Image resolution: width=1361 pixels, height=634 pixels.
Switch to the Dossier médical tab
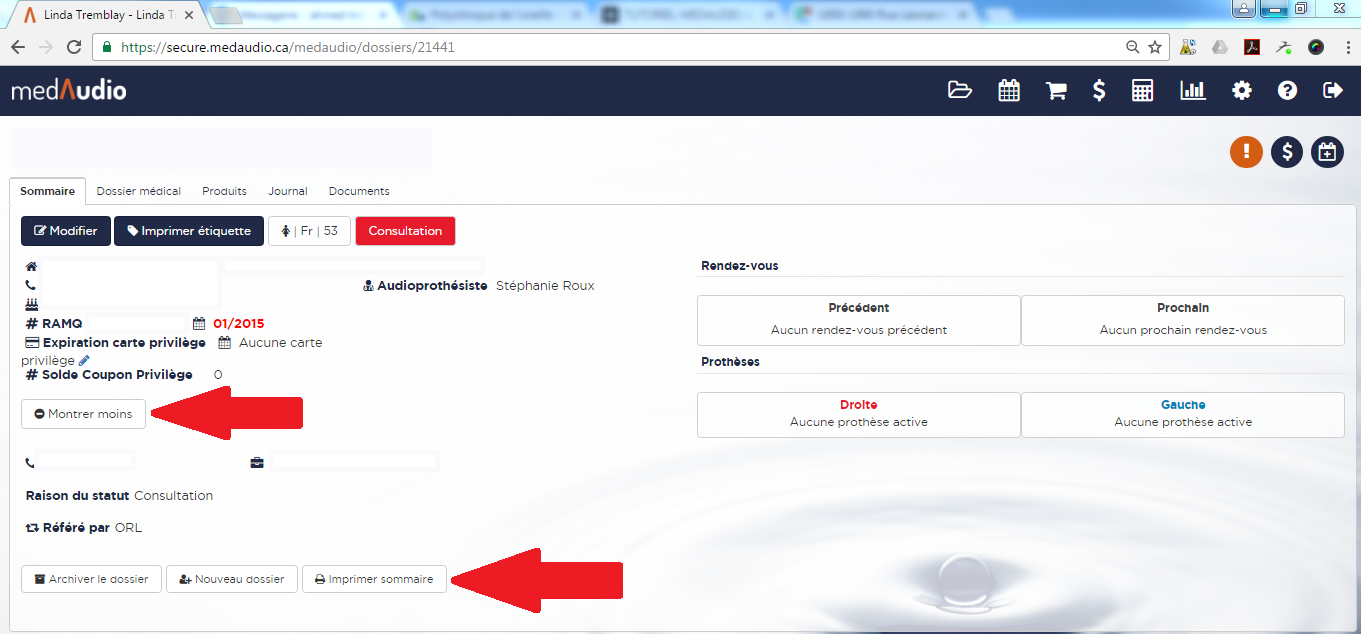(x=138, y=191)
